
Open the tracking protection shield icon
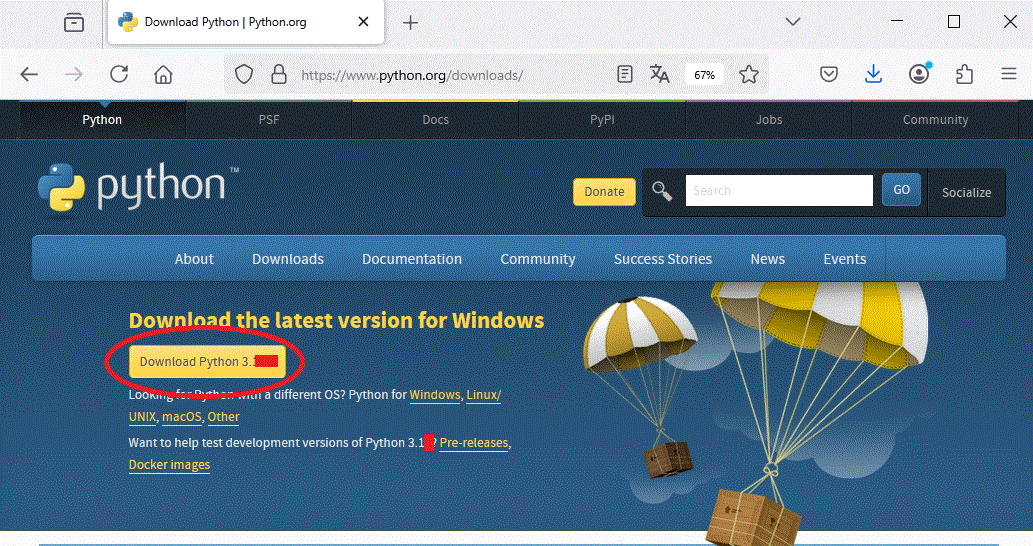pyautogui.click(x=244, y=74)
